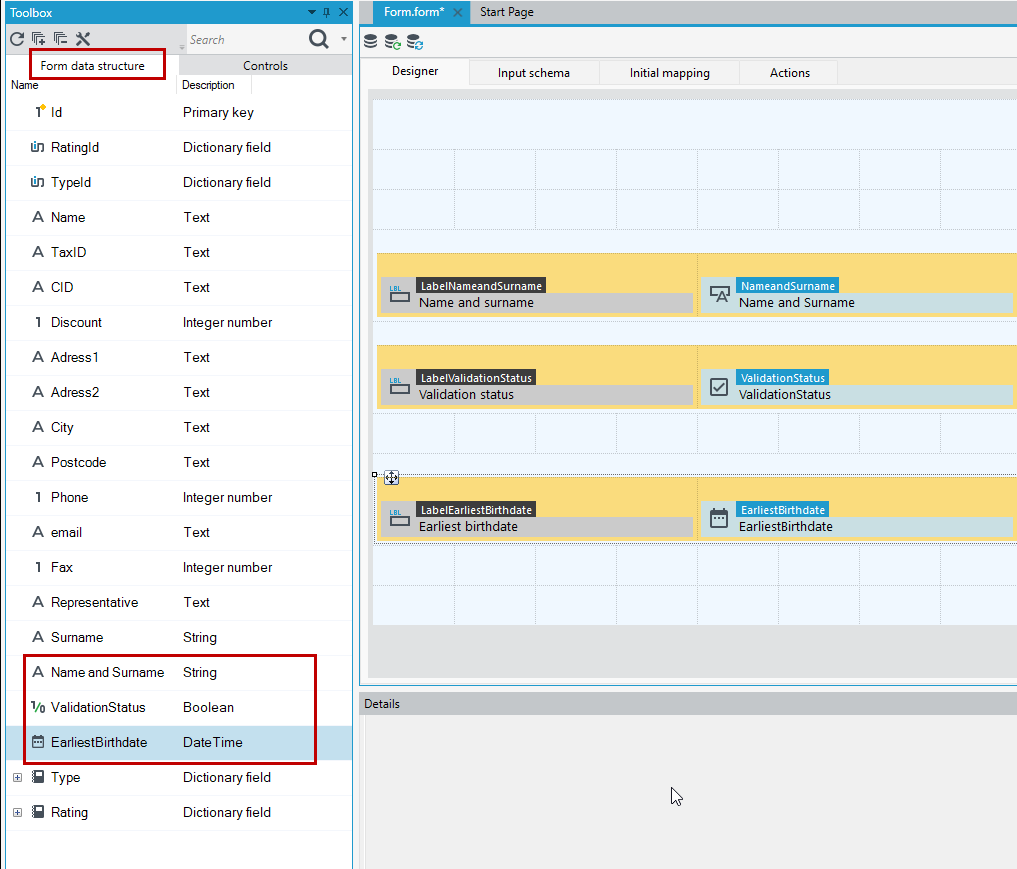Click the LabelEarliestBirthdate label icon
Viewport: 1017px width, 869px height.
click(x=400, y=519)
